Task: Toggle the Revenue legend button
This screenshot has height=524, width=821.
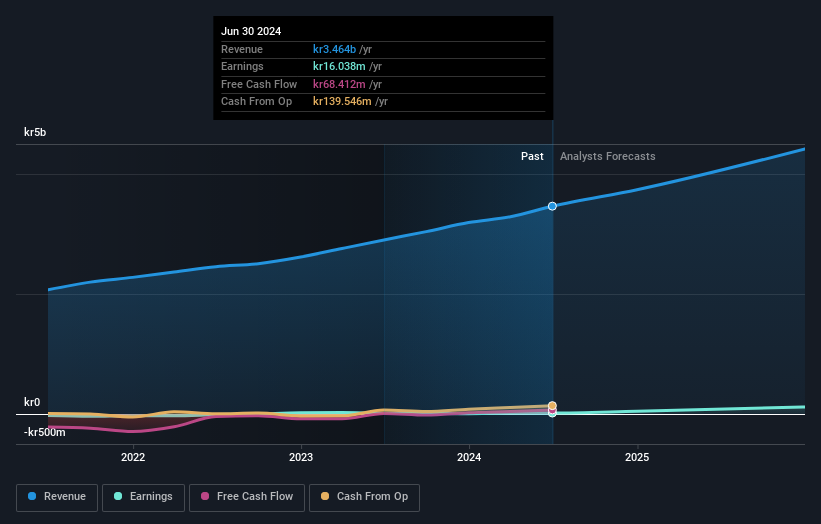Action: [57, 497]
